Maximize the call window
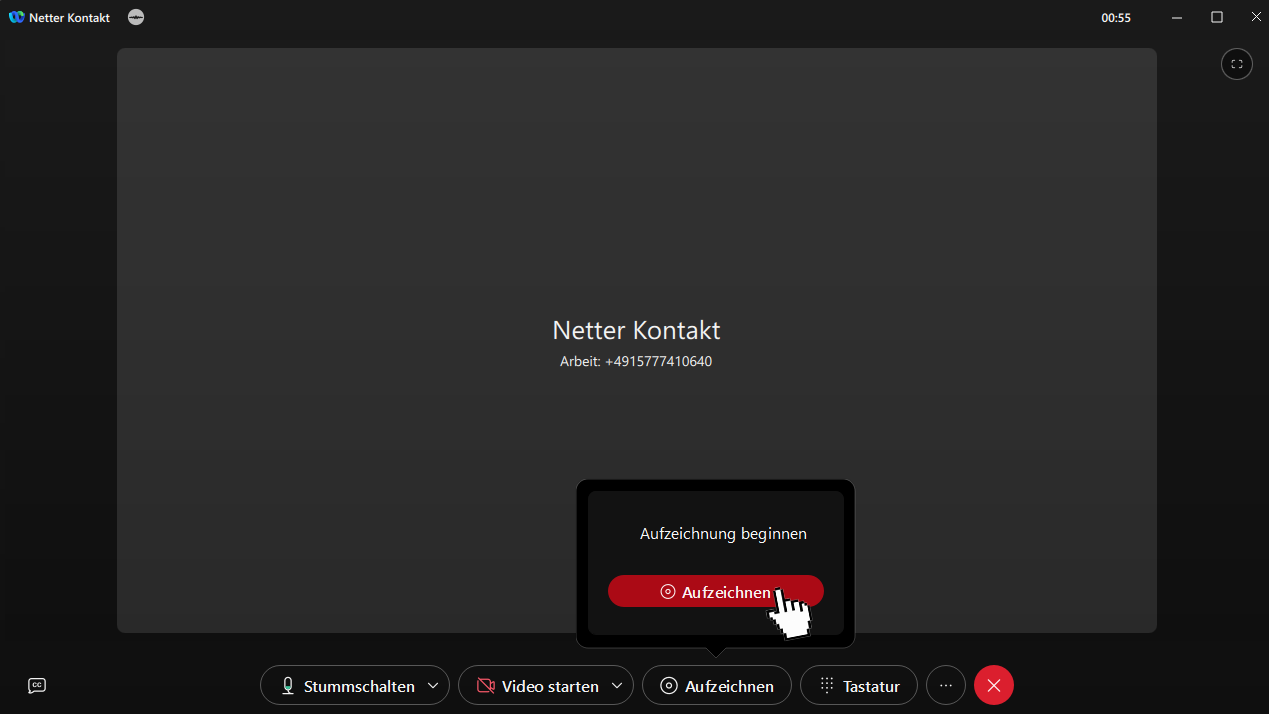The height and width of the screenshot is (714, 1269). pos(1217,17)
